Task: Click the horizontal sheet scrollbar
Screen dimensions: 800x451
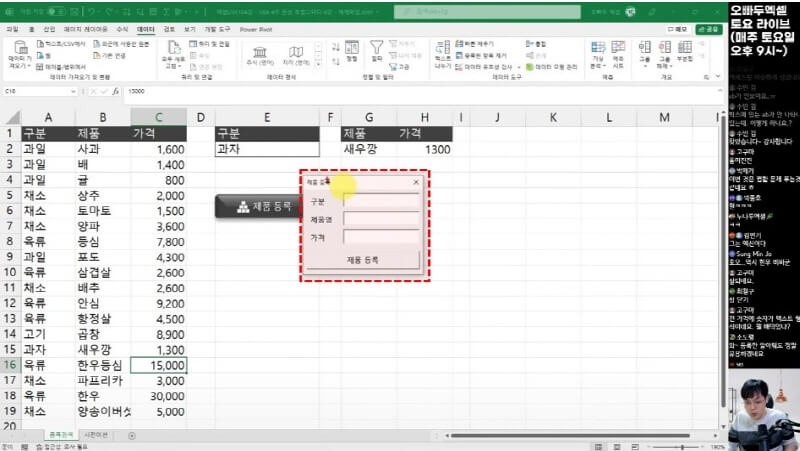Action: tap(569, 436)
